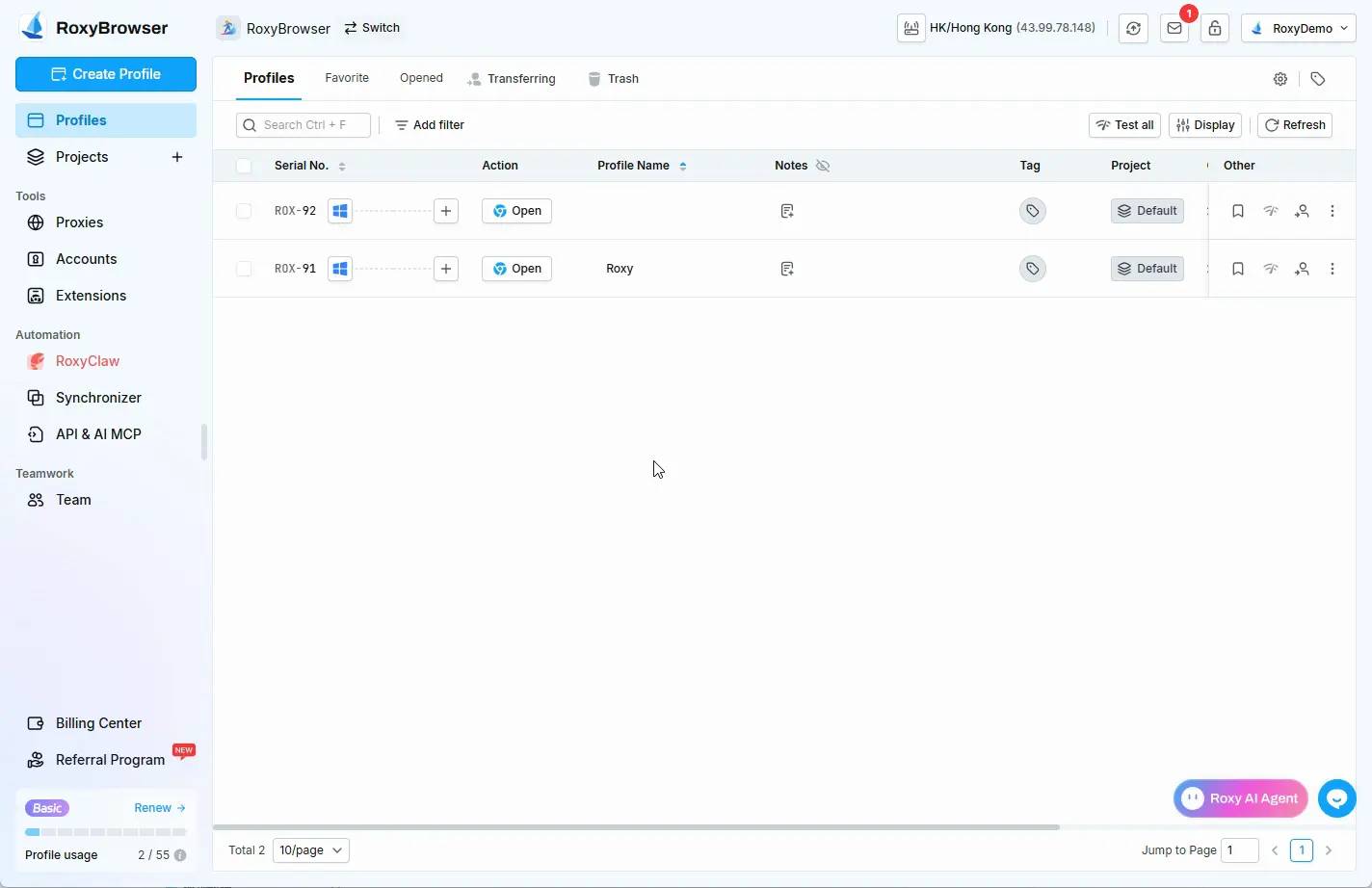This screenshot has height=888, width=1372.
Task: Open the ROX-91 browser profile
Action: click(x=516, y=269)
